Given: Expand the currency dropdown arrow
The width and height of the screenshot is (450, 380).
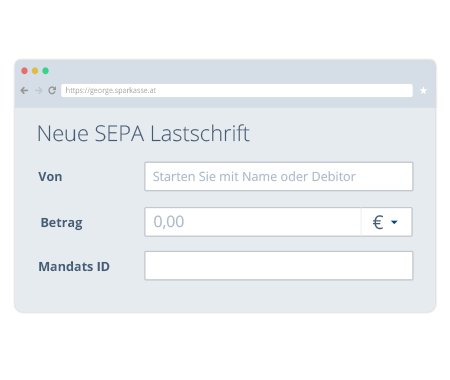Looking at the screenshot, I should coord(394,222).
